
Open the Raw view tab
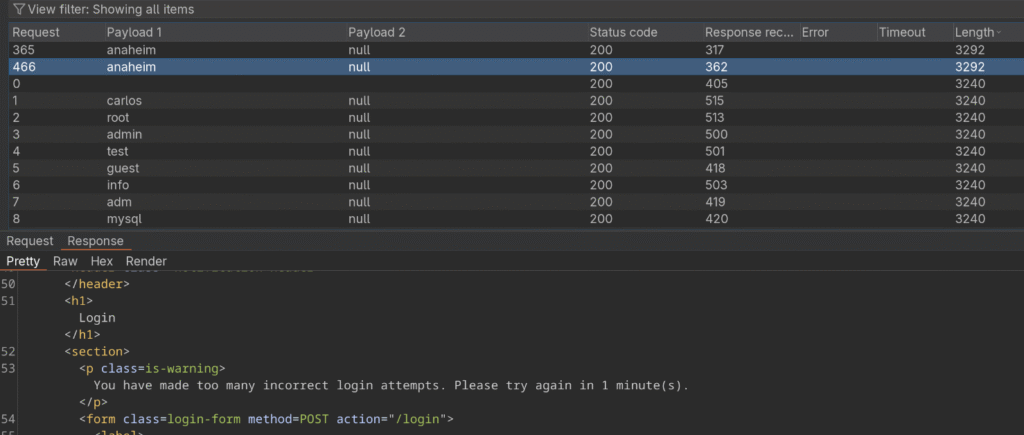point(65,261)
